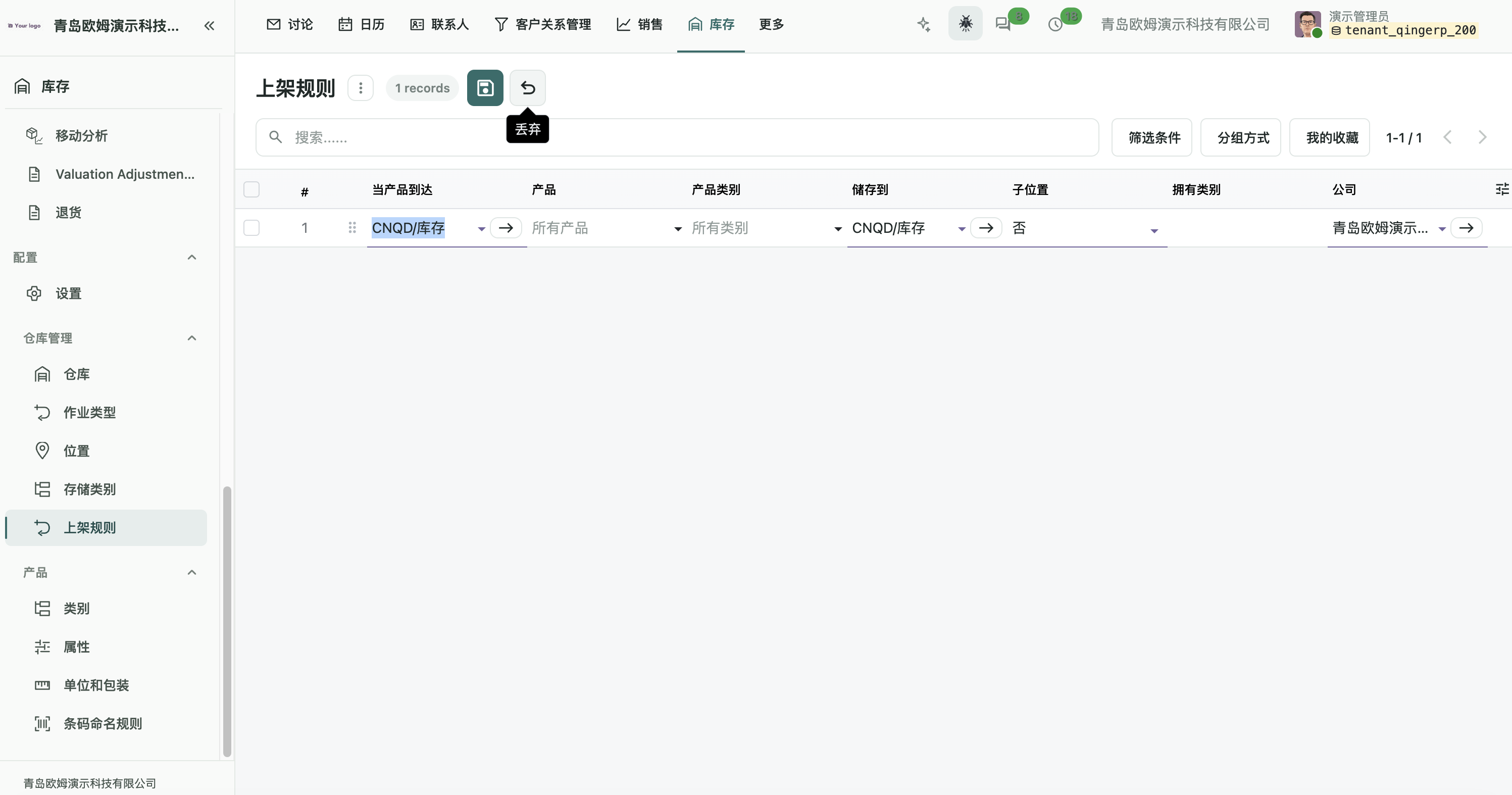
Task: Collapse the 产品 sidebar section
Action: (191, 572)
